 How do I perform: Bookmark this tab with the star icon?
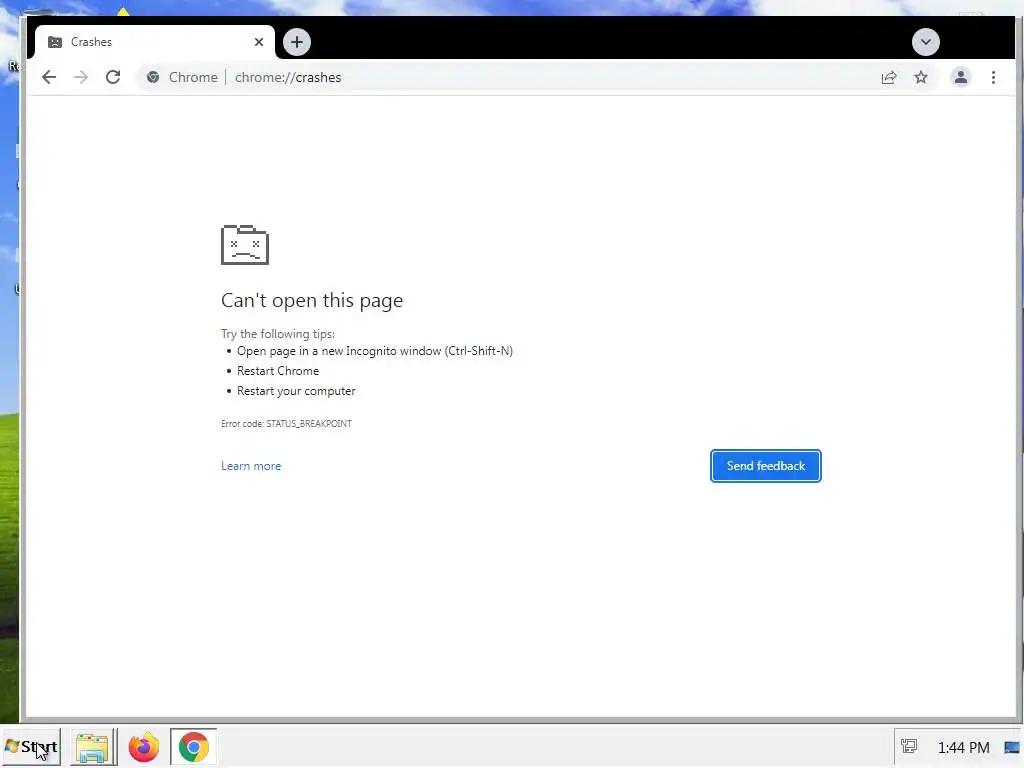click(x=921, y=78)
